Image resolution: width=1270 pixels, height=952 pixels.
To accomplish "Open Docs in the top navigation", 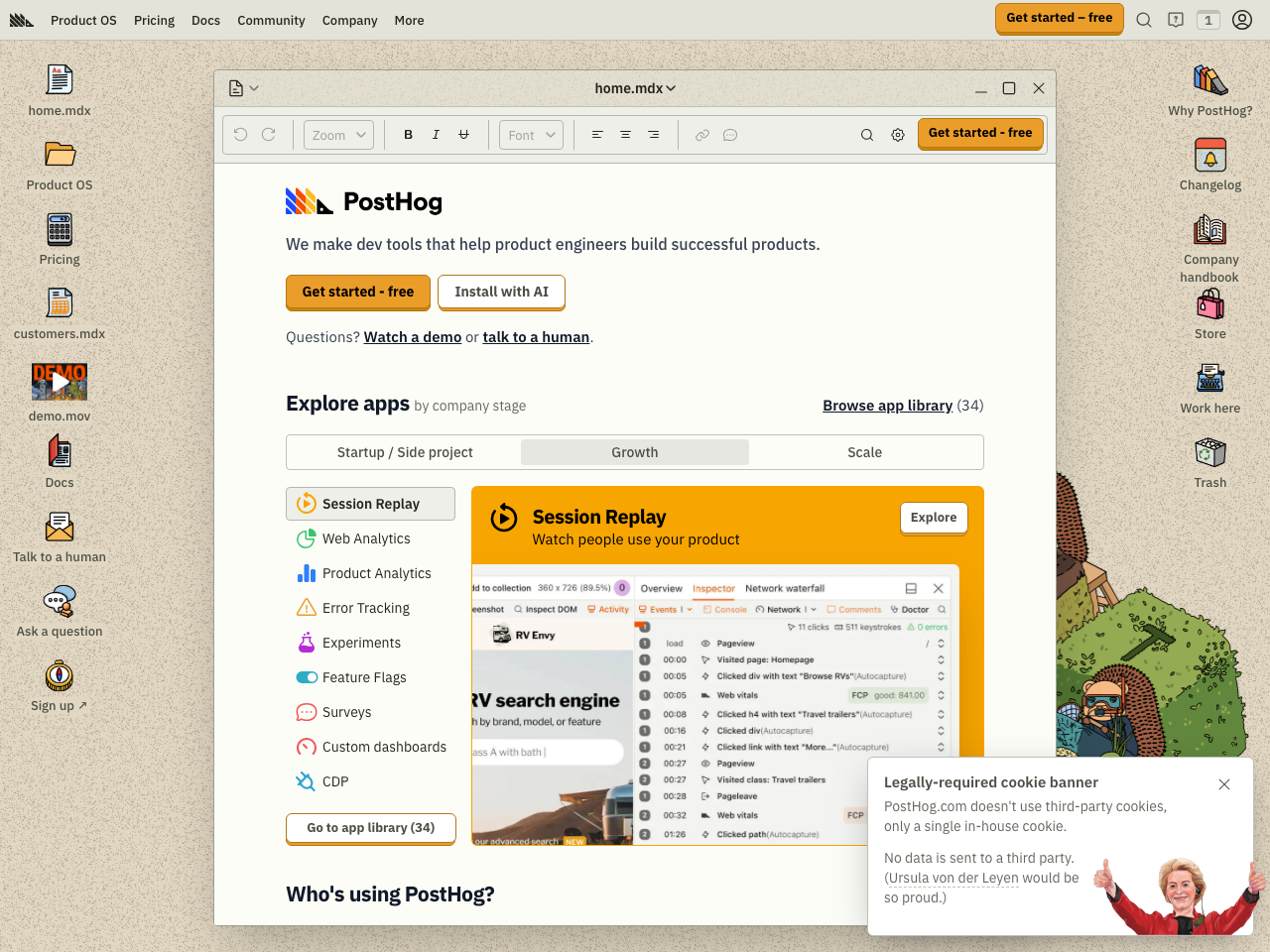I will 205,20.
